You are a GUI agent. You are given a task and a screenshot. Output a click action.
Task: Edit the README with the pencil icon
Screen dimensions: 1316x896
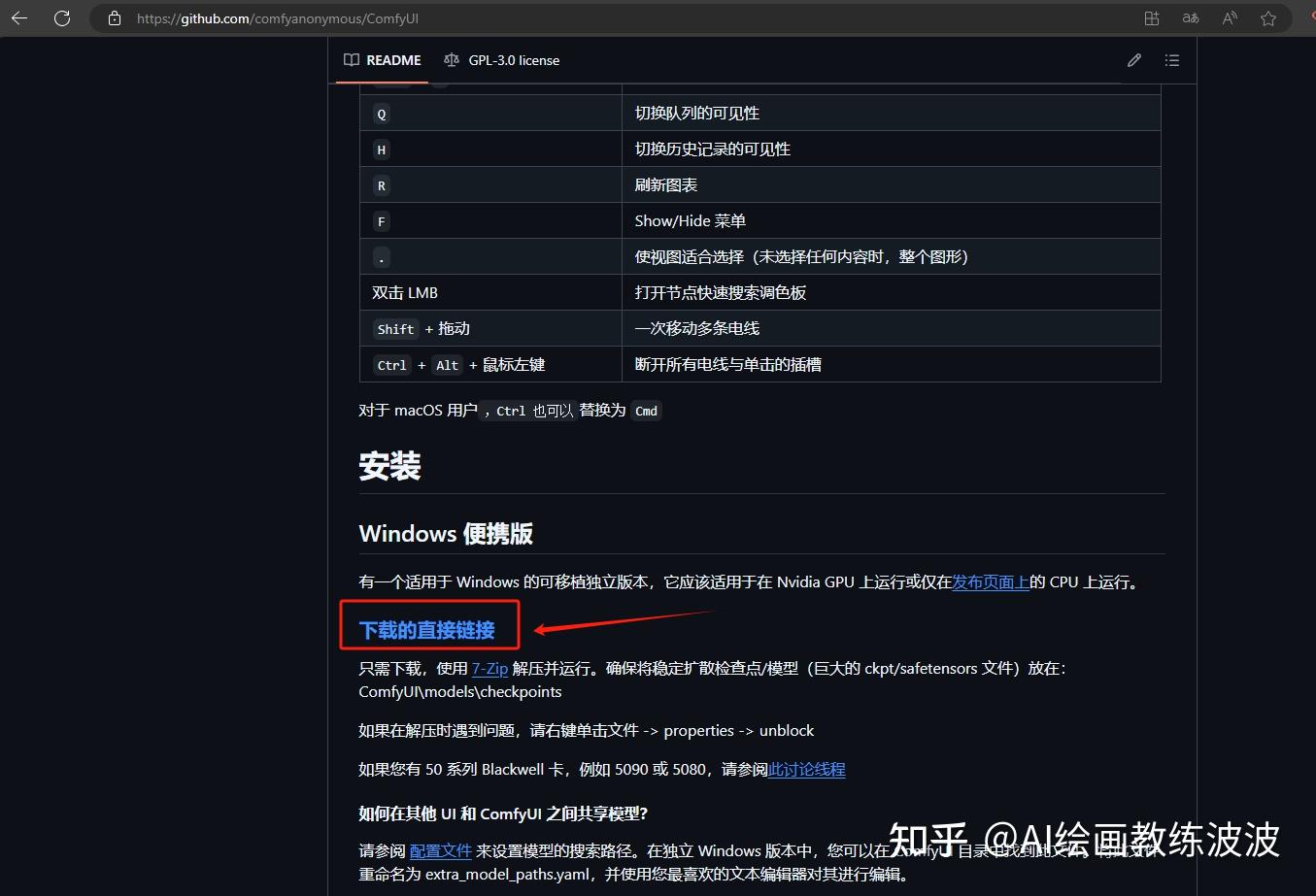point(1133,59)
